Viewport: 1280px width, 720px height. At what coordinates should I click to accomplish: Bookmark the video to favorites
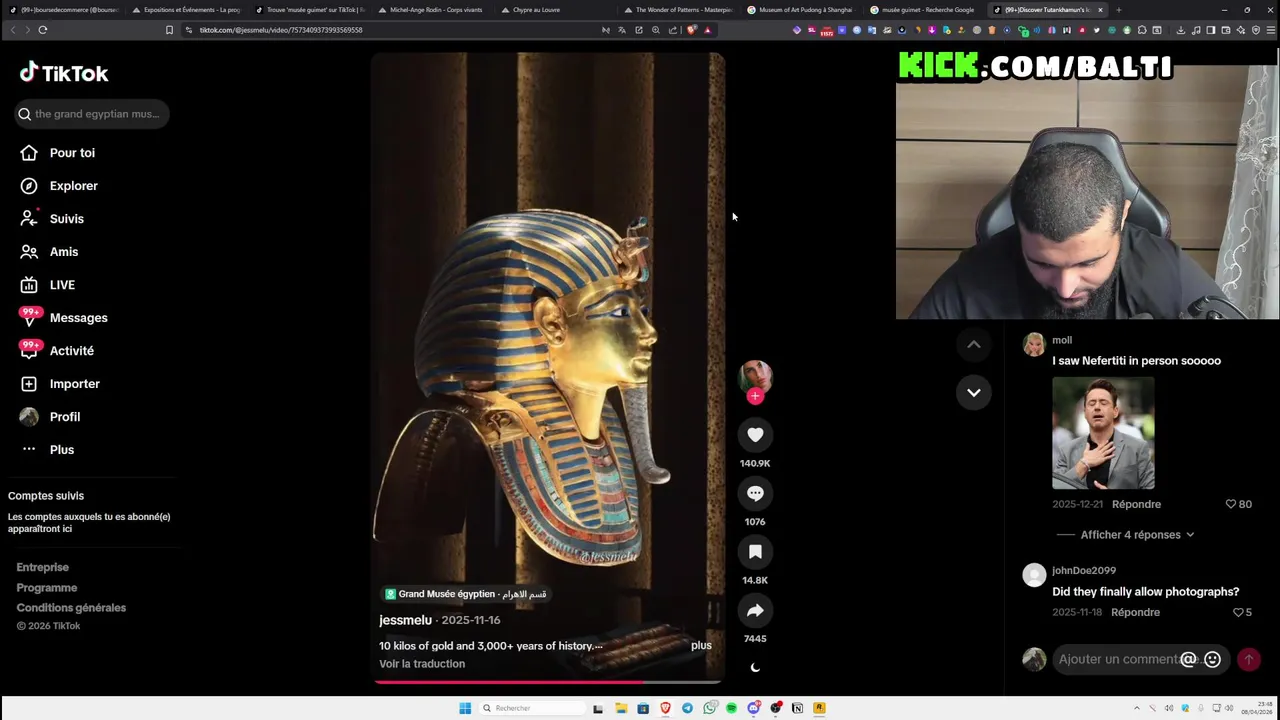[x=755, y=552]
